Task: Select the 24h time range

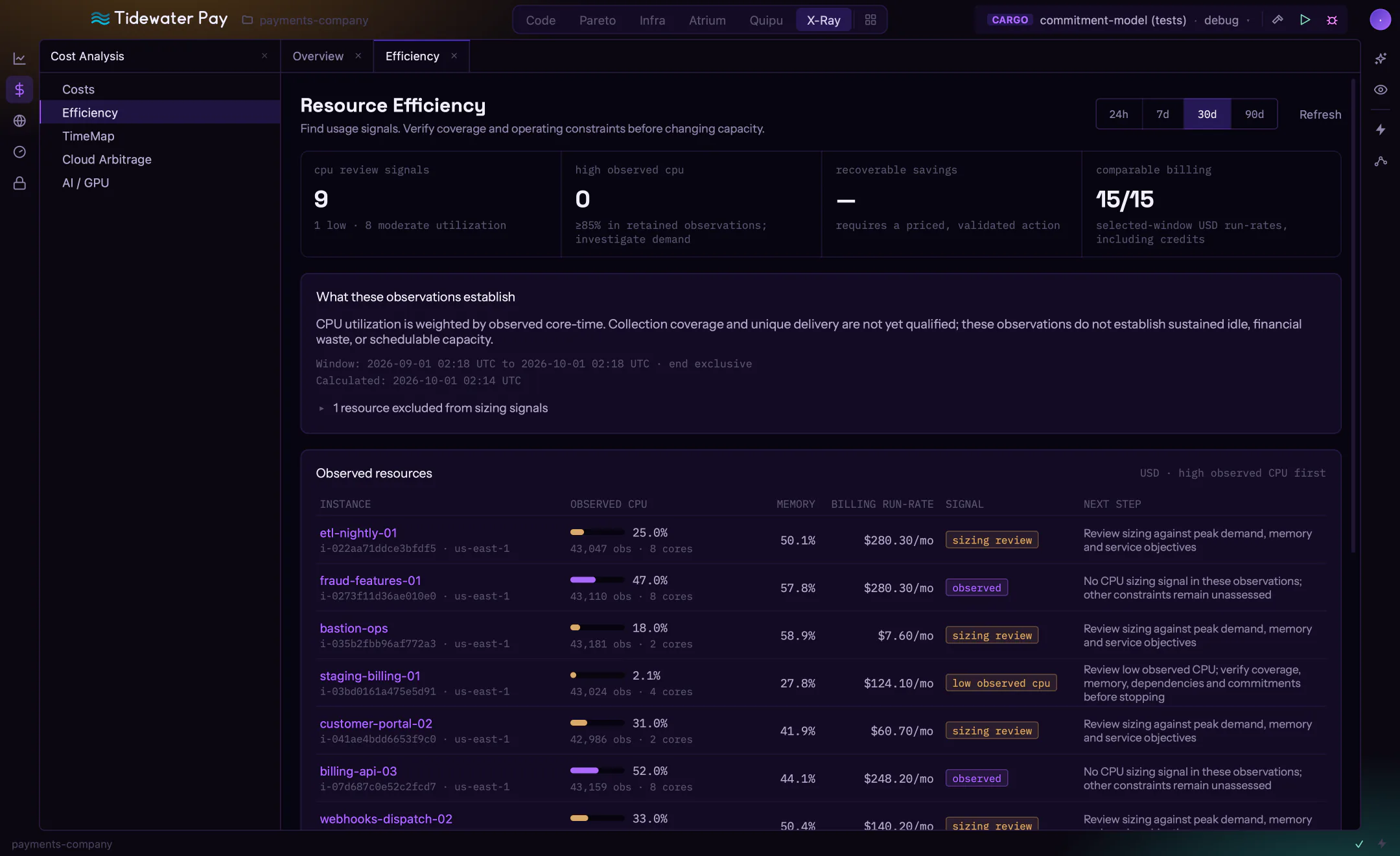Action: (x=1118, y=114)
